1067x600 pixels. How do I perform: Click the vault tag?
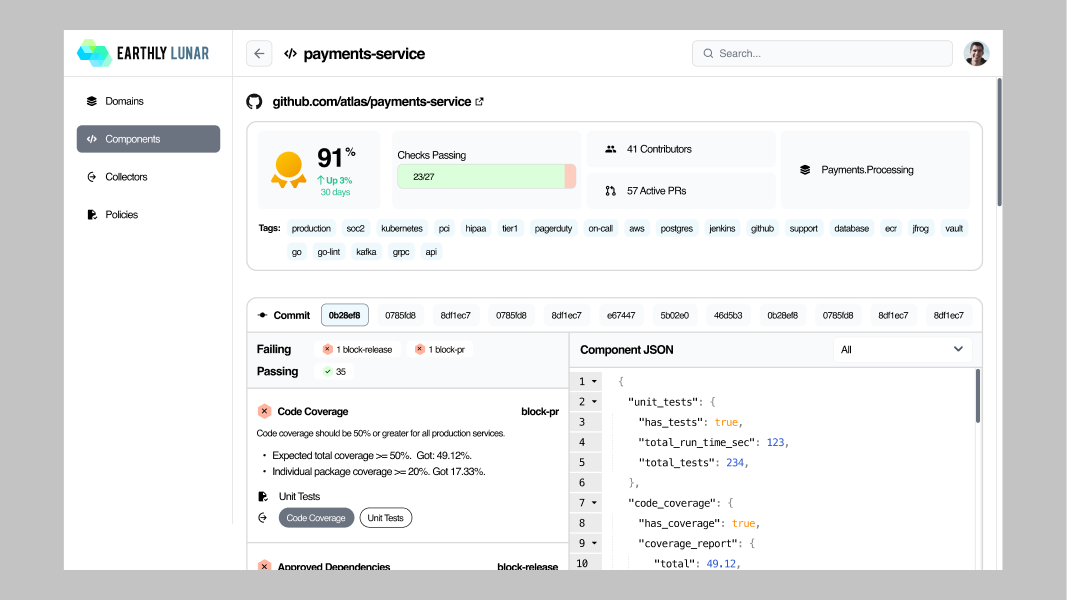[x=954, y=229]
